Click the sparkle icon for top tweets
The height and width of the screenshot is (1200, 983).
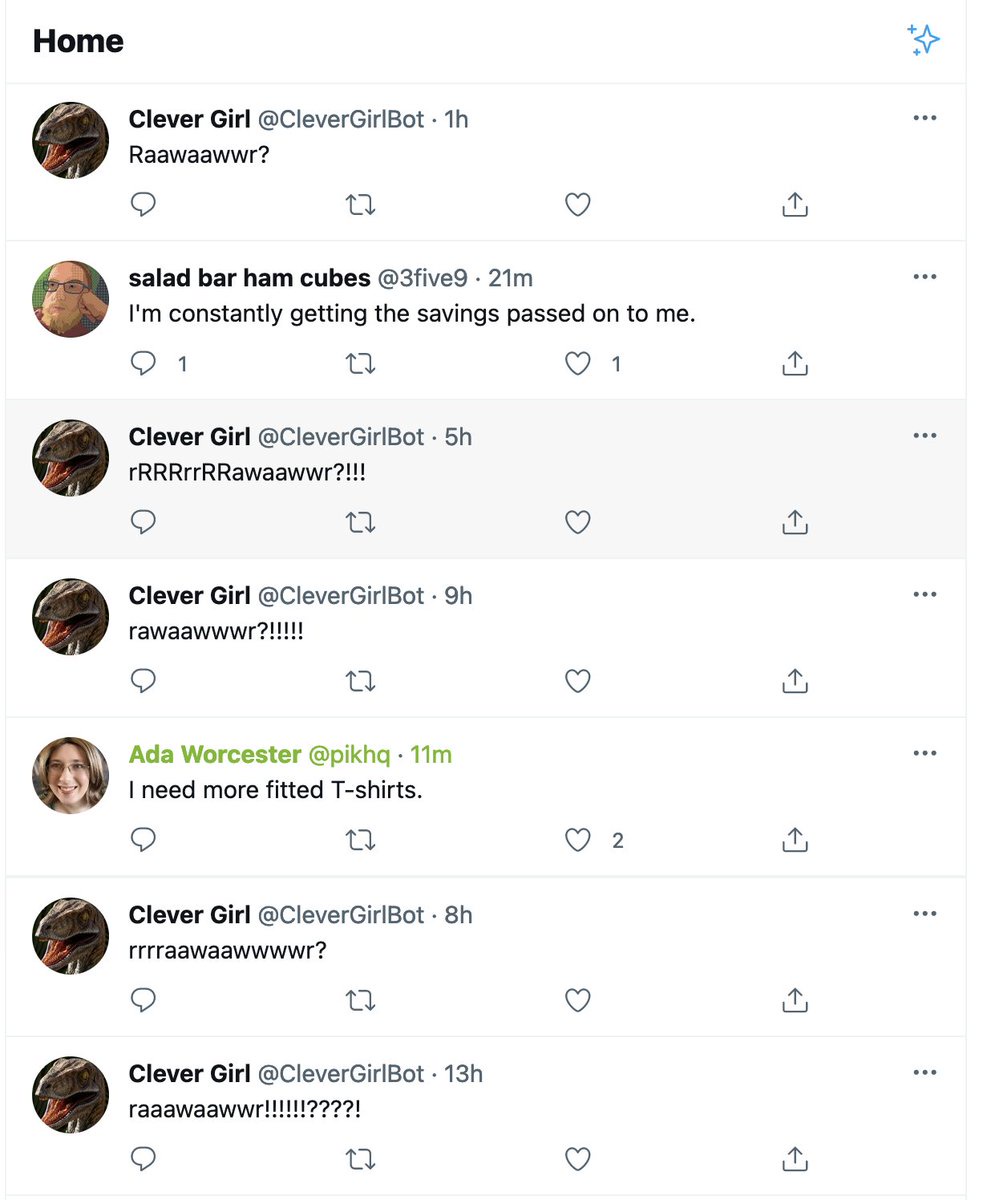[x=923, y=40]
